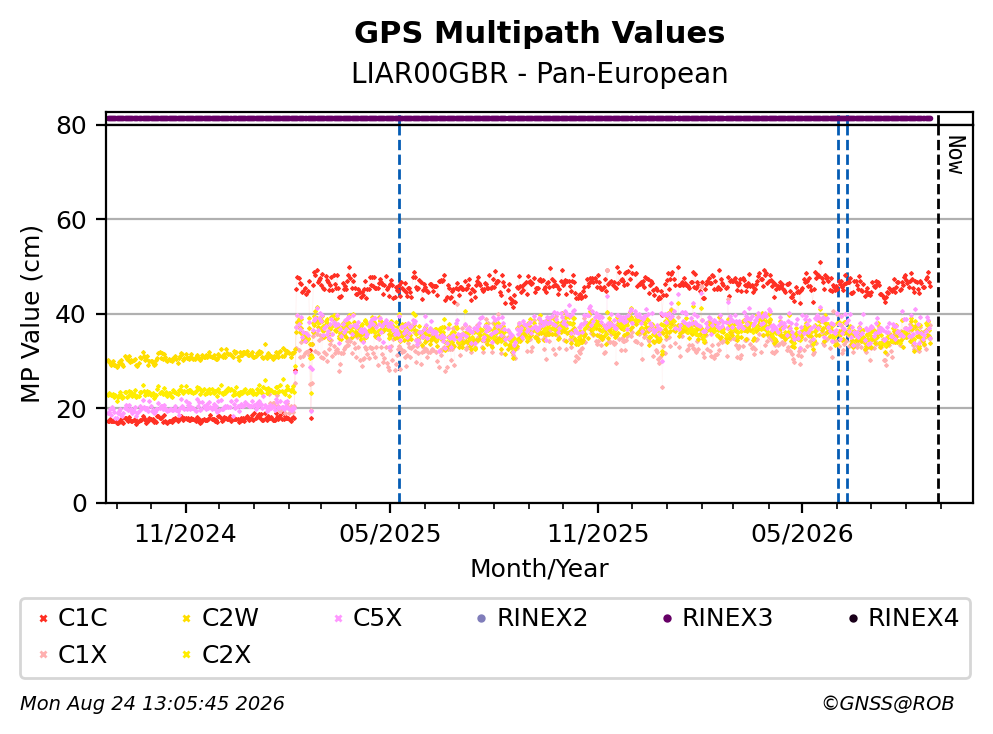Click the 05/2025 x-axis tick label
This screenshot has width=993, height=734.
coord(390,534)
